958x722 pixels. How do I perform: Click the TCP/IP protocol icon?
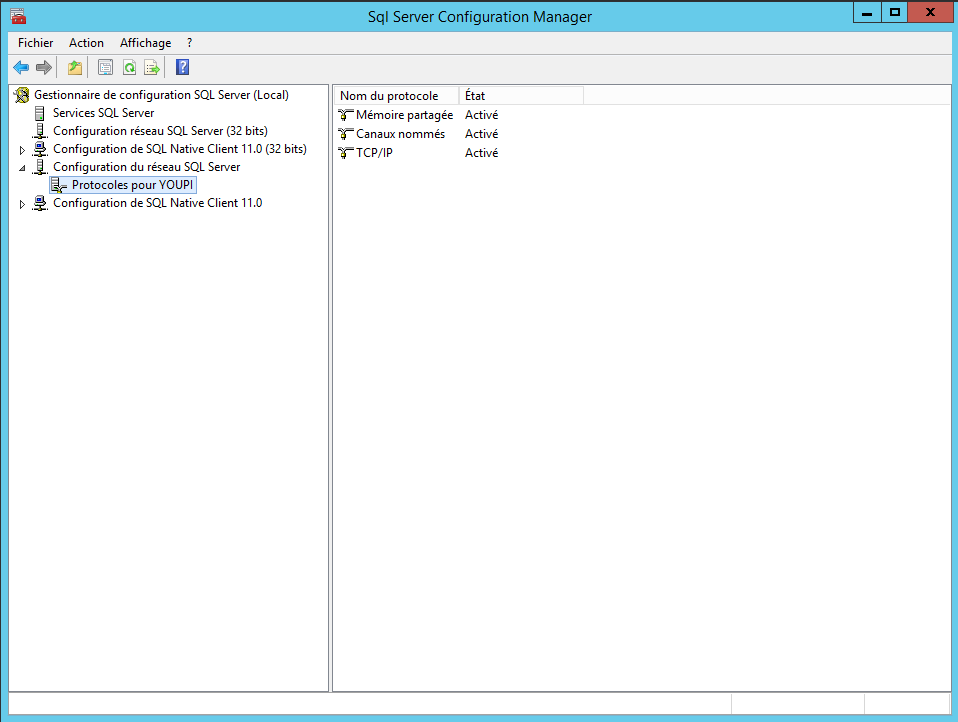click(x=346, y=153)
